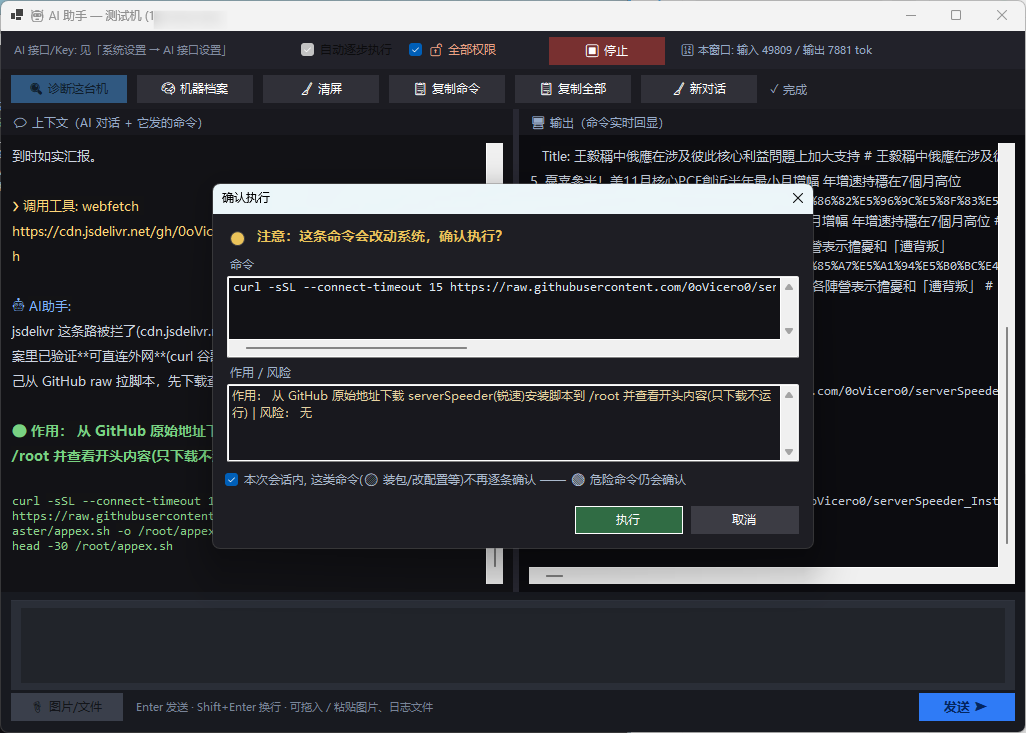Click 清屏 to clear screen

point(321,88)
